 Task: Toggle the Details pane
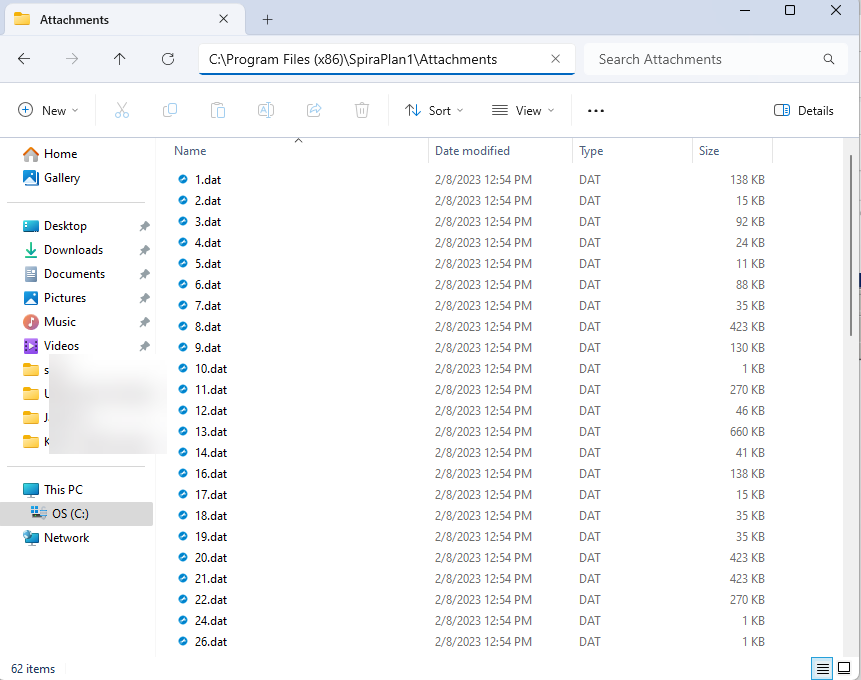click(x=804, y=111)
